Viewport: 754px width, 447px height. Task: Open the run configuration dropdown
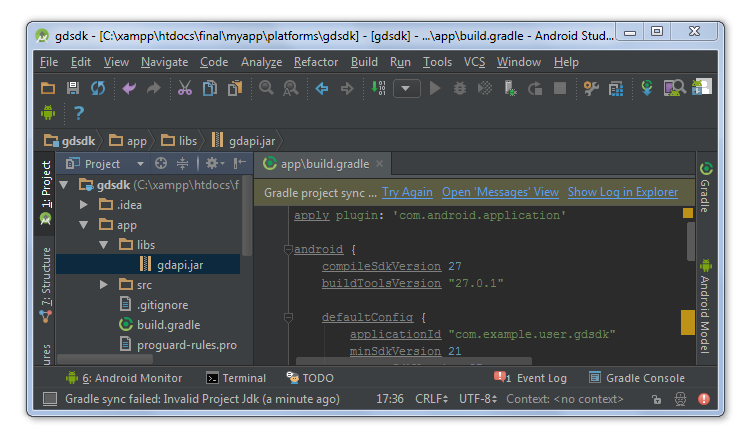pyautogui.click(x=406, y=88)
